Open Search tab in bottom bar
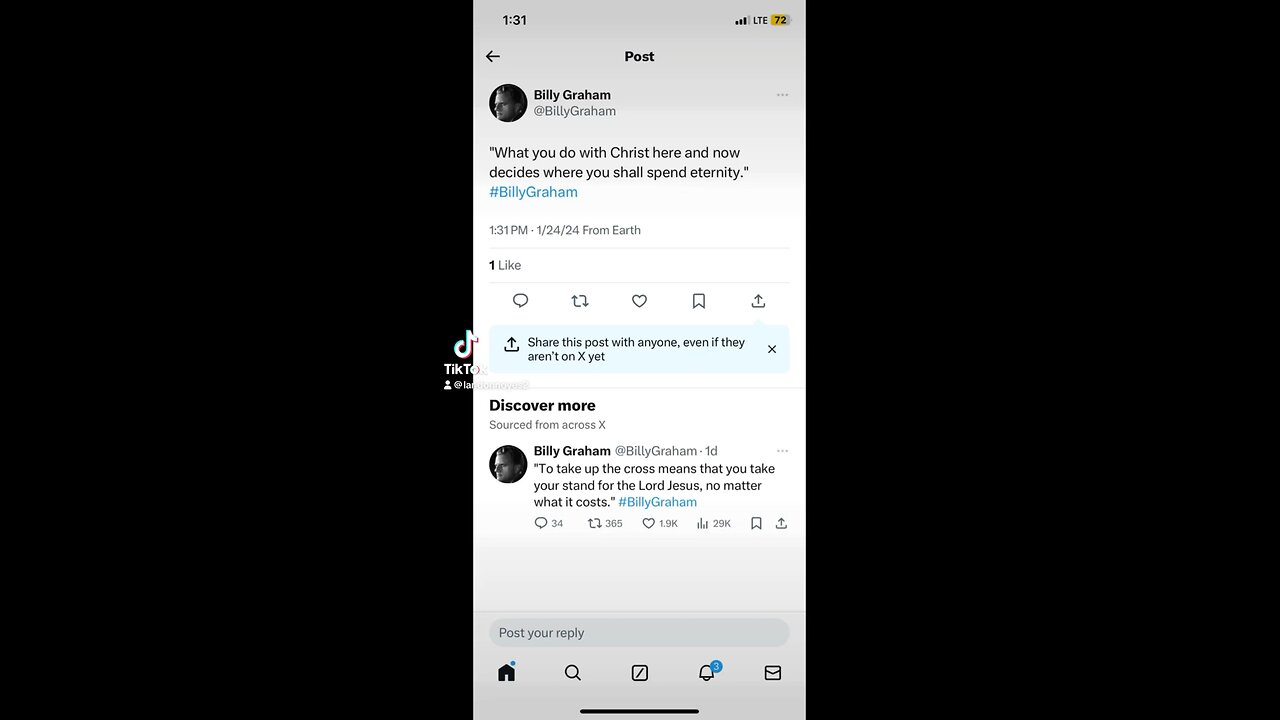 (x=573, y=673)
